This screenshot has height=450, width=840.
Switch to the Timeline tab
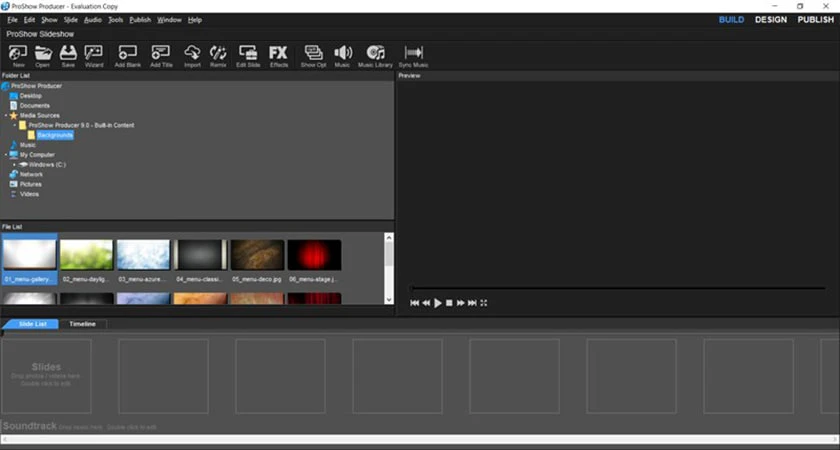82,324
